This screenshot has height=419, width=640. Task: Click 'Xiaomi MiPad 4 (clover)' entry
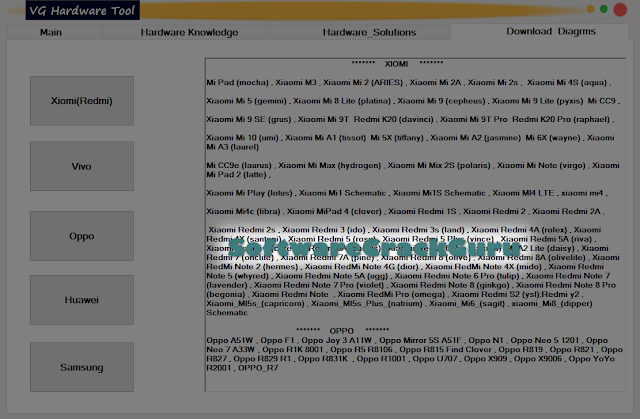click(x=334, y=211)
